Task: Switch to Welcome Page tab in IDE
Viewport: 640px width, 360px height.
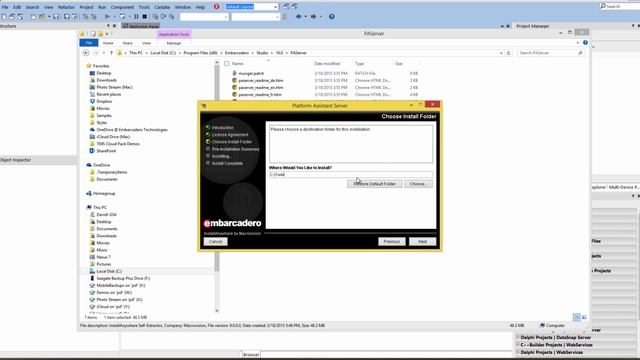Action: point(141,26)
